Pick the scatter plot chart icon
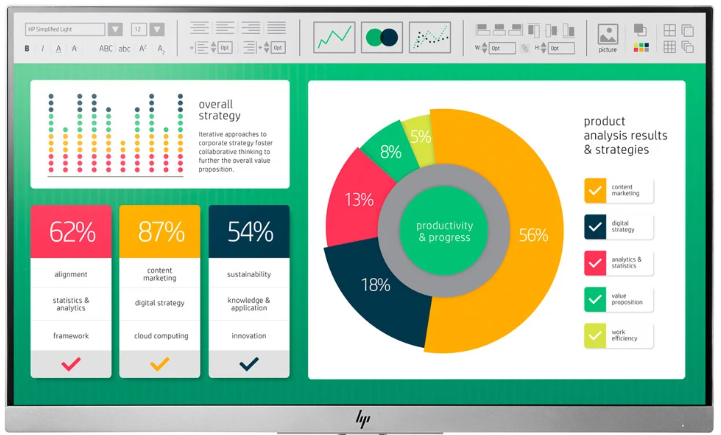This screenshot has width=721, height=435. pyautogui.click(x=430, y=37)
